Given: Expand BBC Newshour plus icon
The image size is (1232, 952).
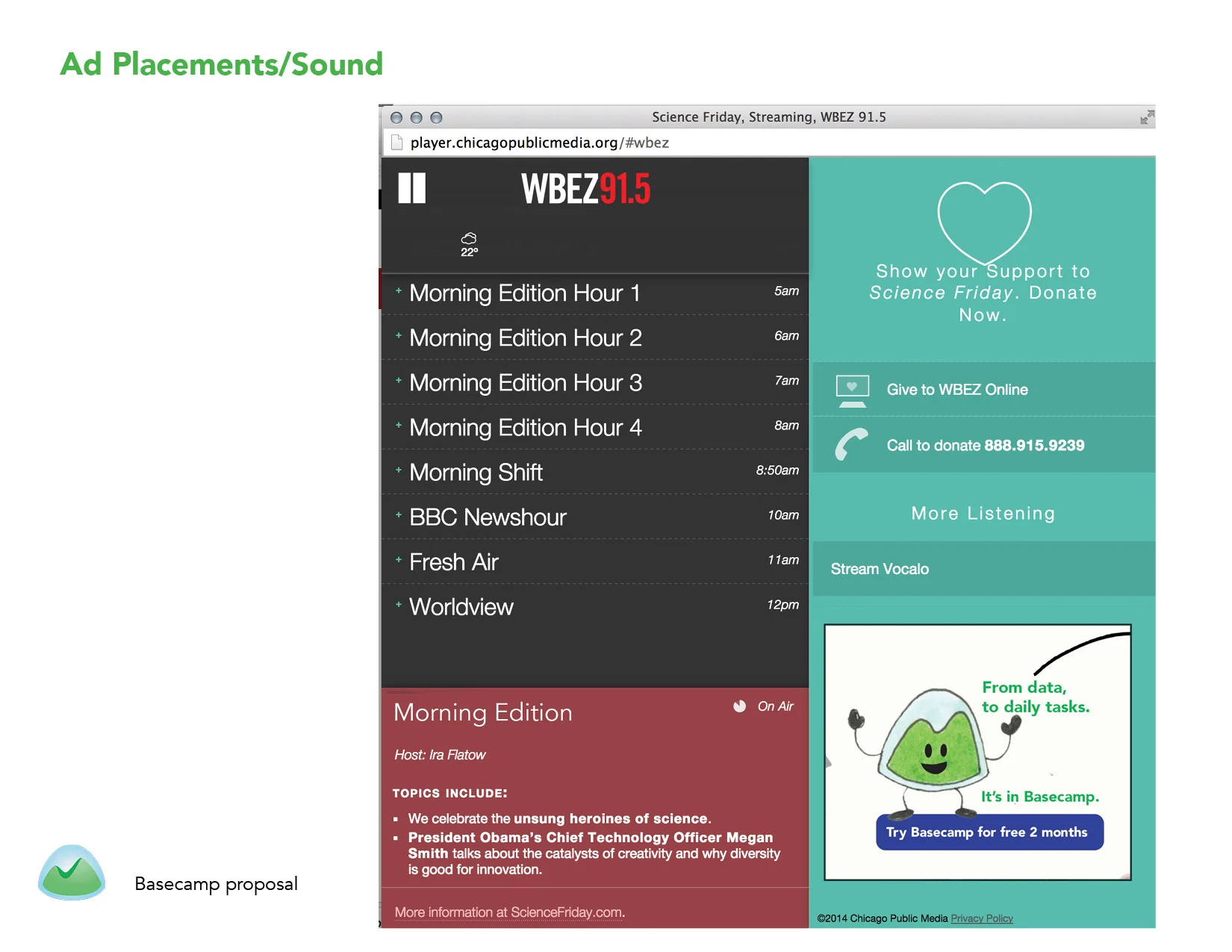Looking at the screenshot, I should coord(399,514).
